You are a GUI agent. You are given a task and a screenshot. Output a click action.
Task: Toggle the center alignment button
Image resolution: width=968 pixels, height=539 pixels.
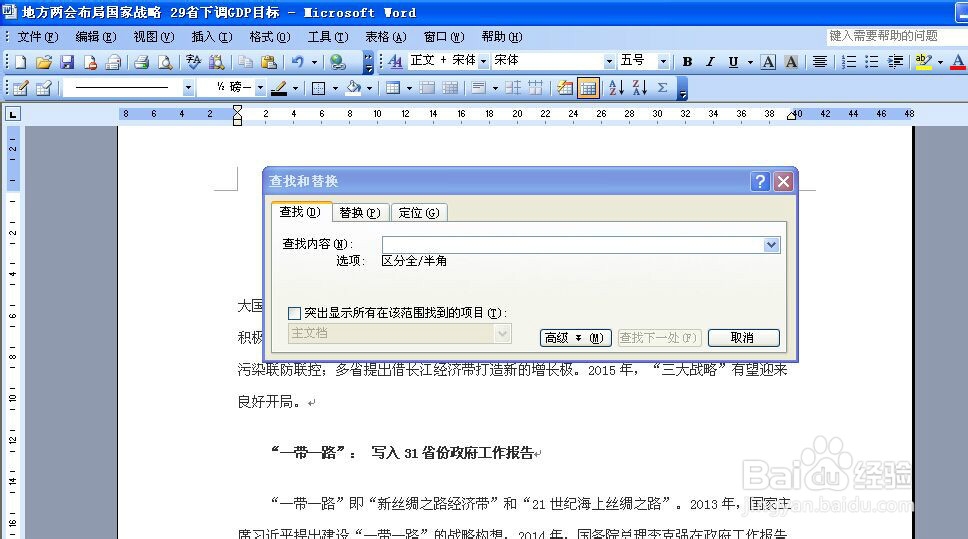click(x=820, y=62)
